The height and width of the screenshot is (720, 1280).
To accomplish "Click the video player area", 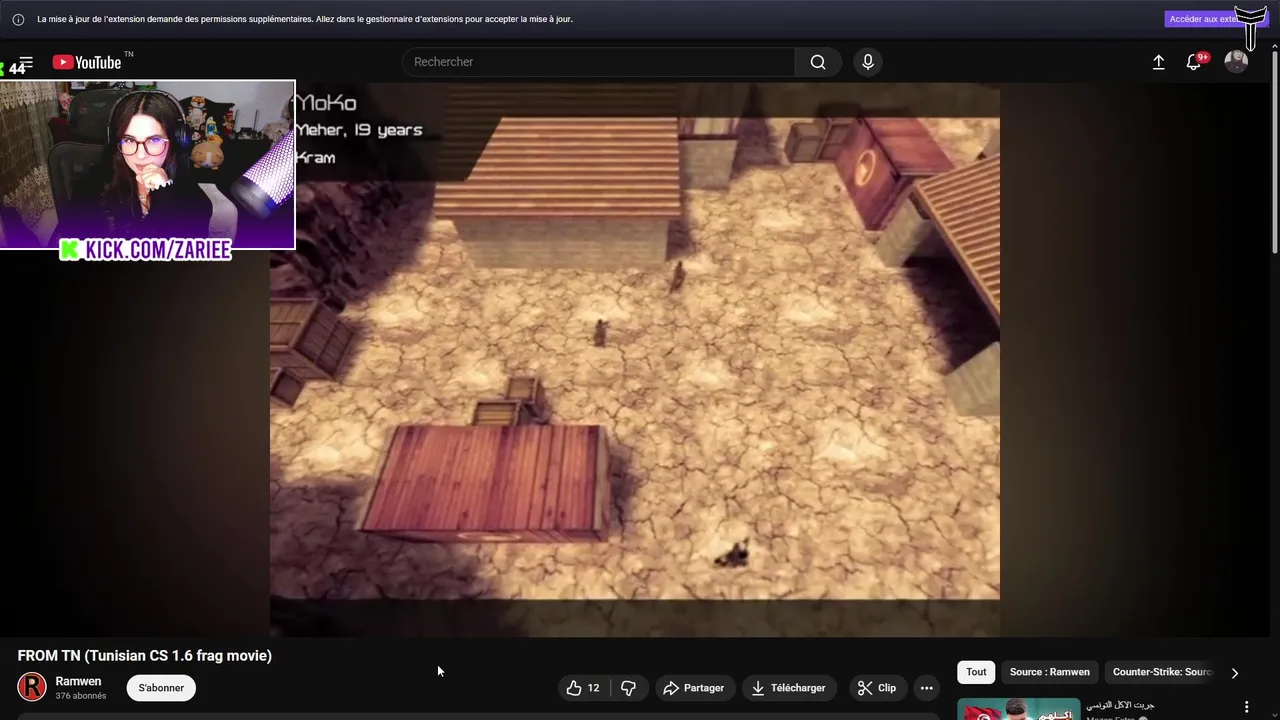I will pyautogui.click(x=635, y=360).
